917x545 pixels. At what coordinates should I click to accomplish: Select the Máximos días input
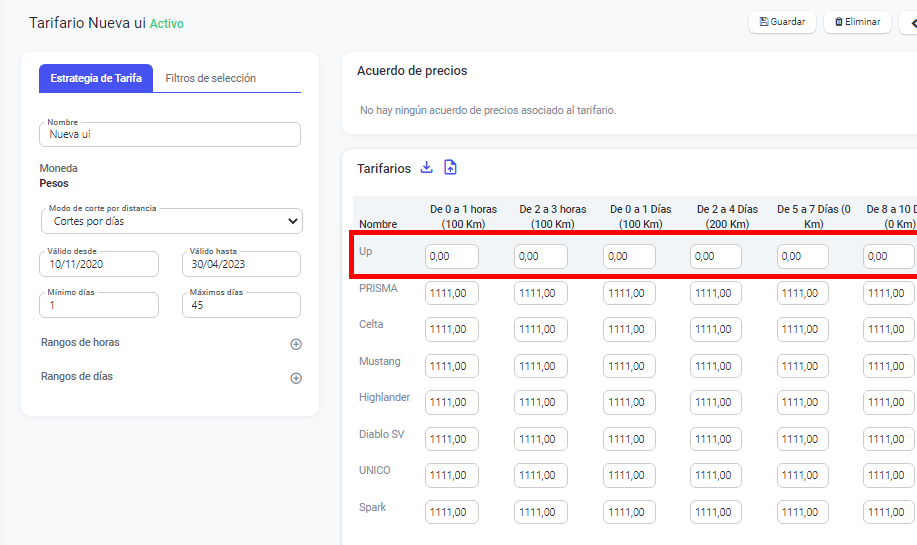tap(241, 305)
